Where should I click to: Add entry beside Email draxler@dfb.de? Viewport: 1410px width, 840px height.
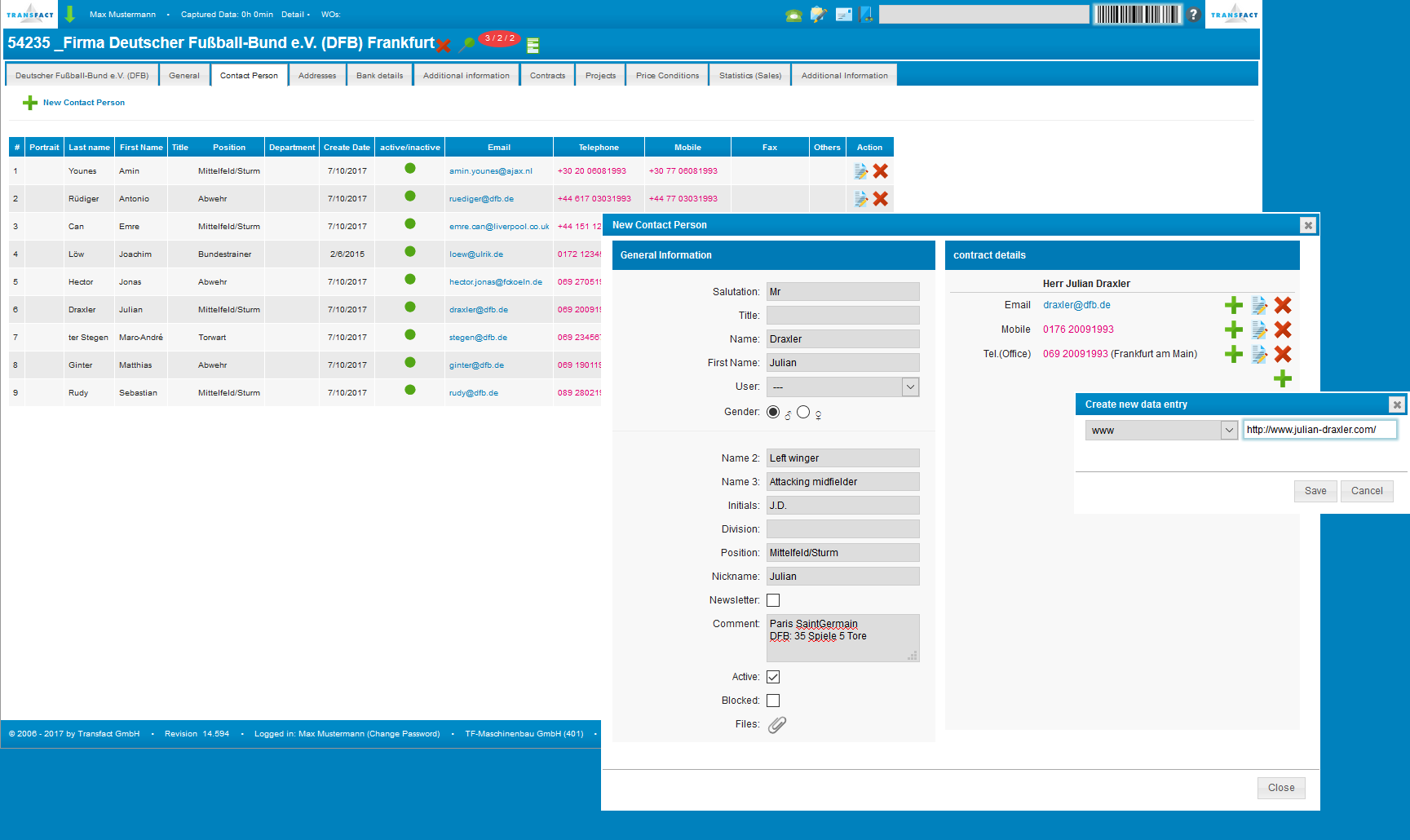1234,306
